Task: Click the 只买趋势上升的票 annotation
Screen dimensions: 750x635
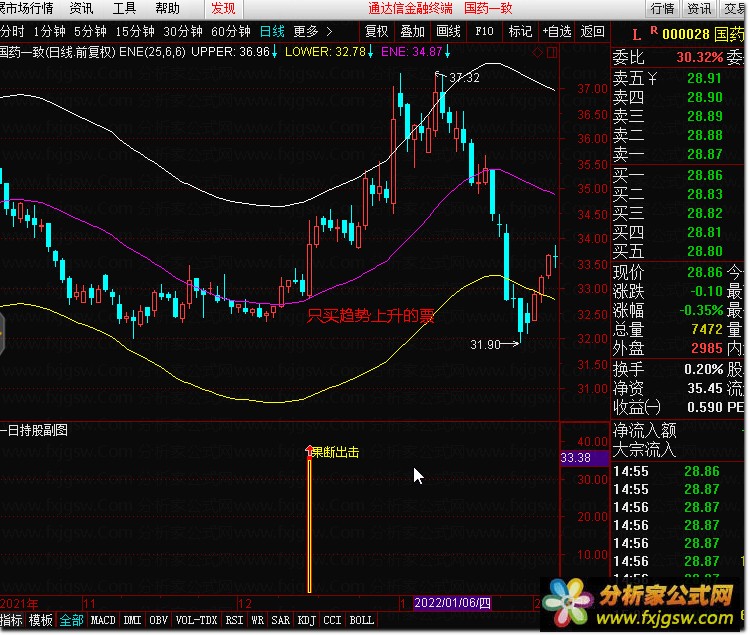Action: [x=370, y=316]
